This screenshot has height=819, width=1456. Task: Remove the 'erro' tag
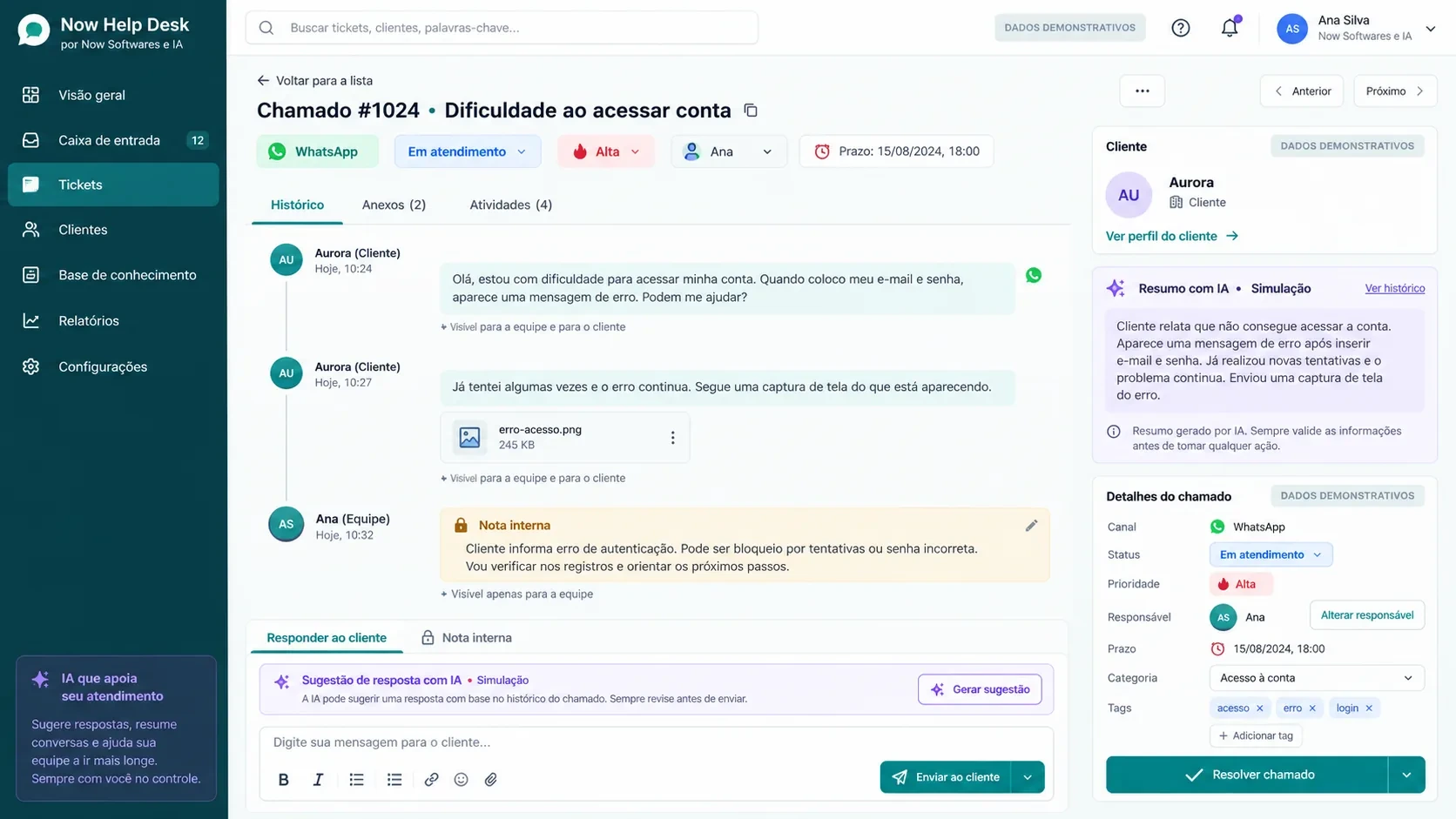pyautogui.click(x=1312, y=708)
